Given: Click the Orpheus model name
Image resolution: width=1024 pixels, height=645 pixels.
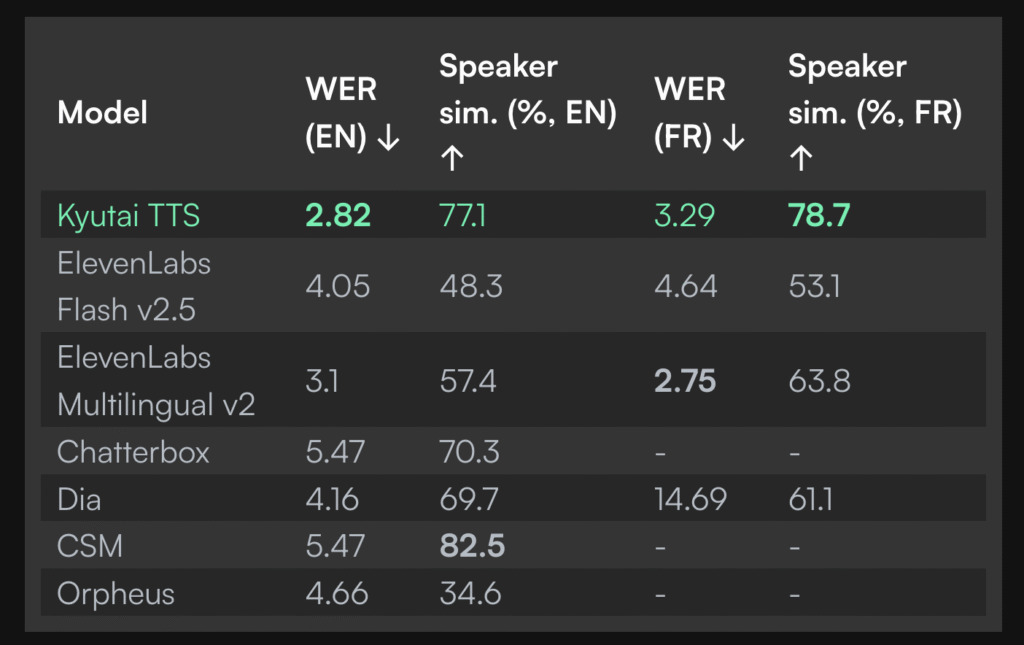Looking at the screenshot, I should pyautogui.click(x=116, y=594).
